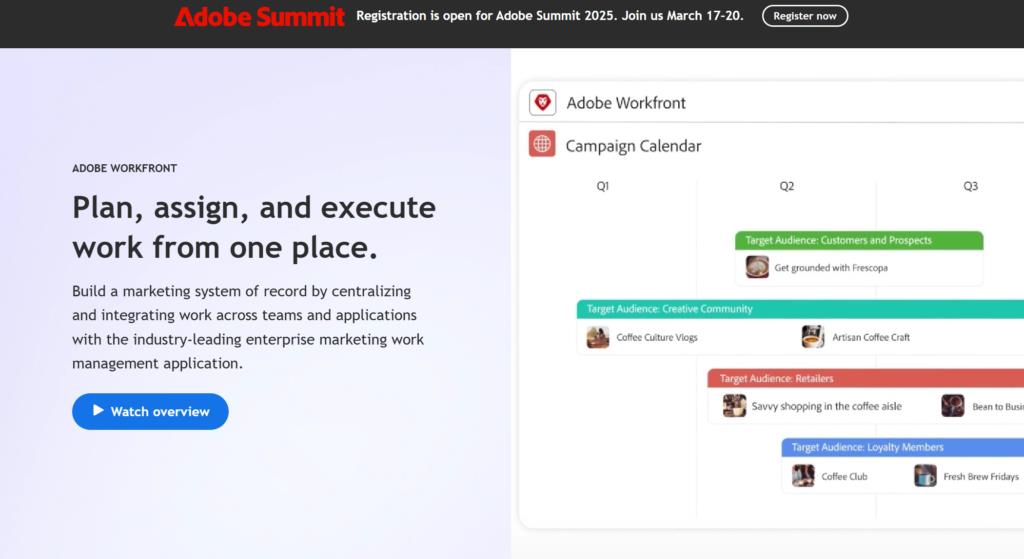This screenshot has height=559, width=1024.
Task: Click the Artisan Coffee Craft label
Action: click(x=871, y=337)
